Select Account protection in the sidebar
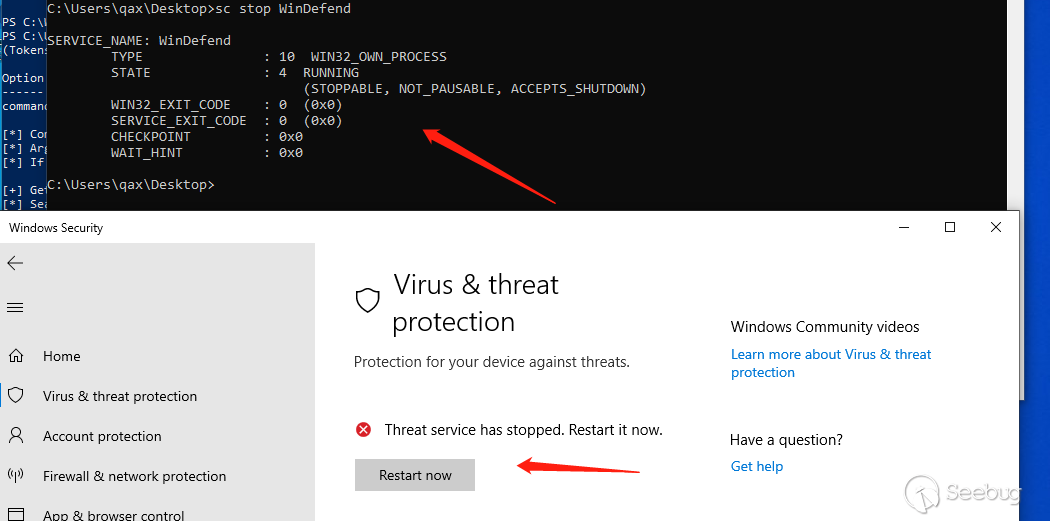The width and height of the screenshot is (1050, 521). click(x=102, y=436)
